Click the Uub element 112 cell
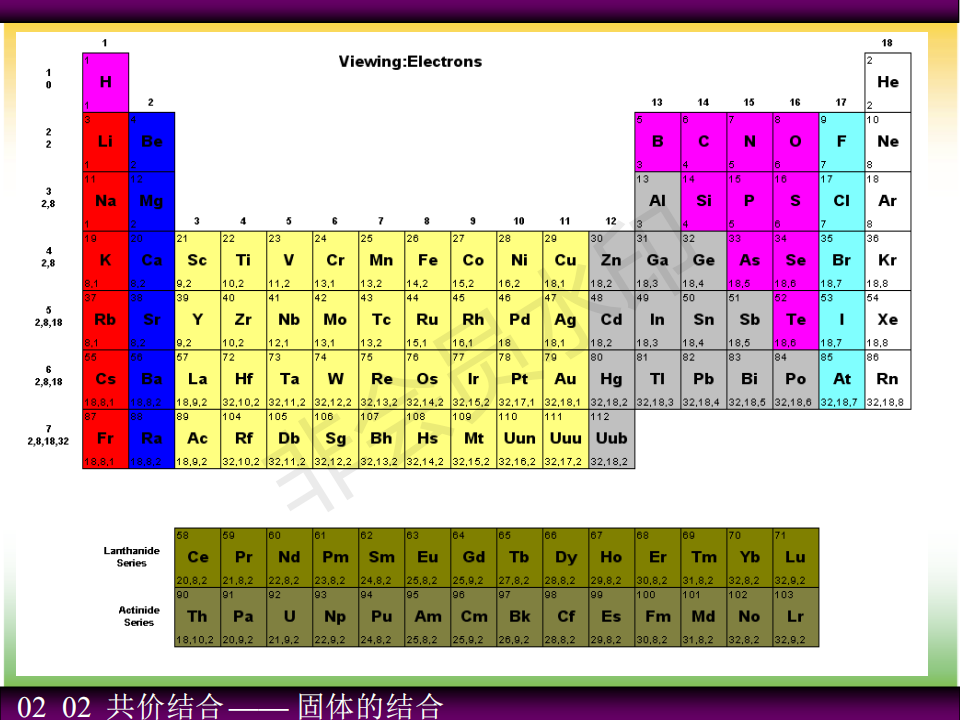The width and height of the screenshot is (960, 720). tap(611, 438)
